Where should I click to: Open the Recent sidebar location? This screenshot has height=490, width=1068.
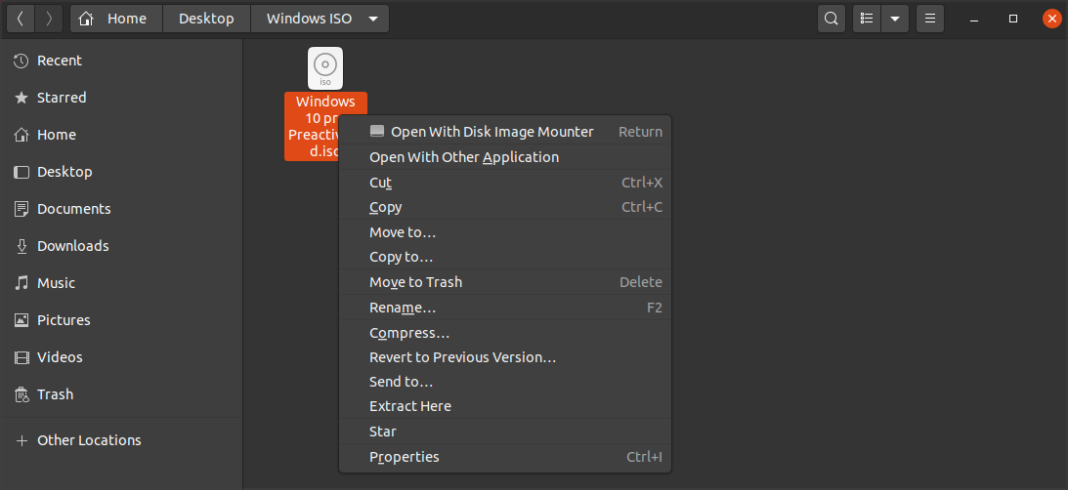click(59, 61)
